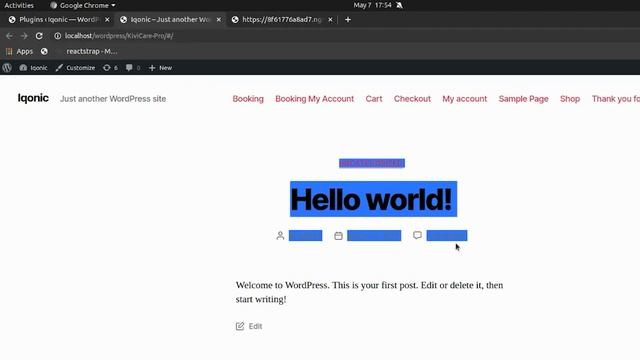Open the Iqonic site dashboard menu

(x=33, y=68)
